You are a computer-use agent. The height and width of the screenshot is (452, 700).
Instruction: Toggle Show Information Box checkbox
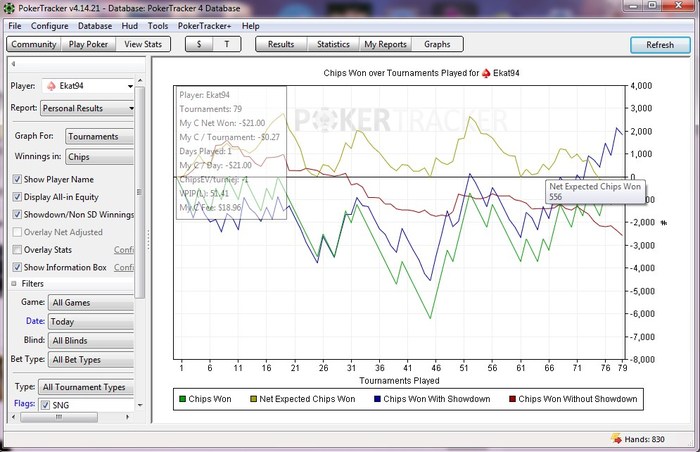click(17, 267)
